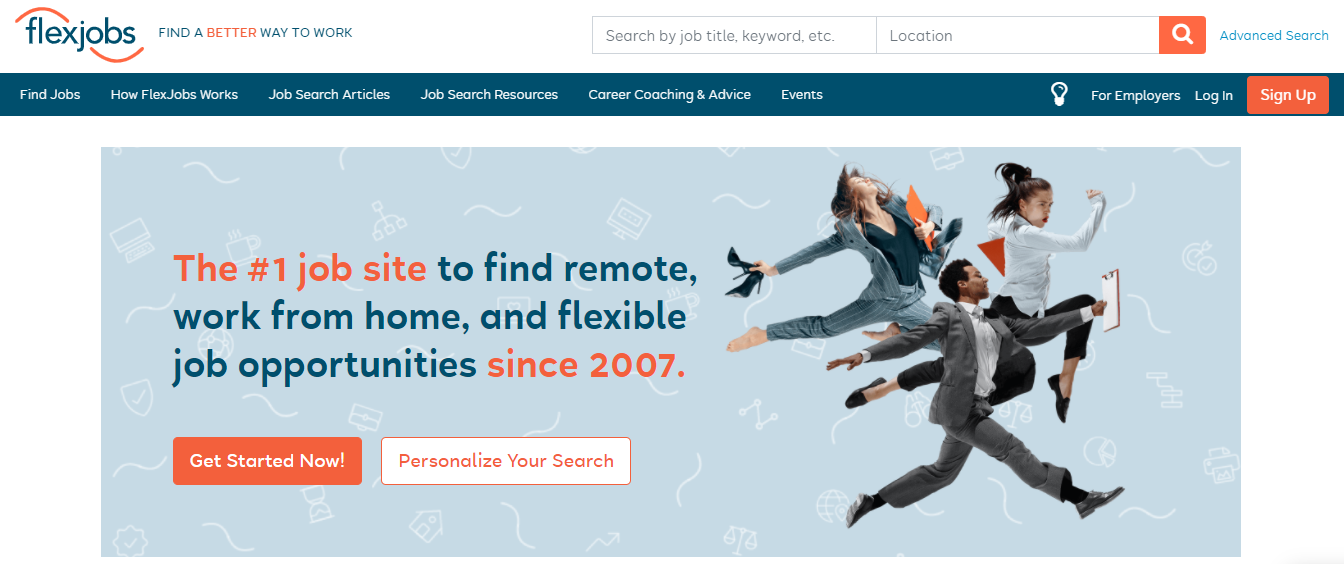Click the jumping businesspeople hero image

[924, 343]
